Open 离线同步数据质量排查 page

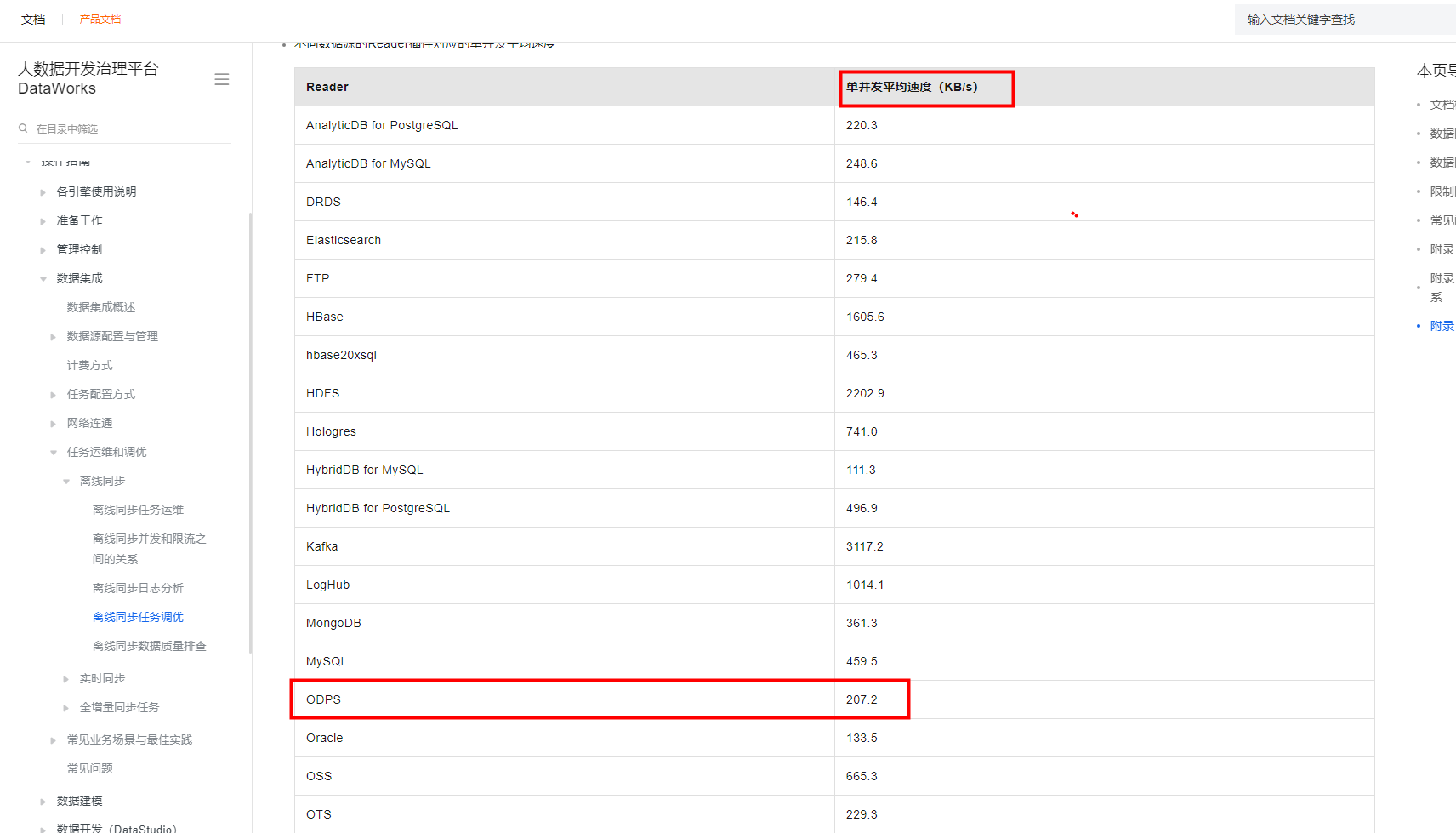[150, 646]
